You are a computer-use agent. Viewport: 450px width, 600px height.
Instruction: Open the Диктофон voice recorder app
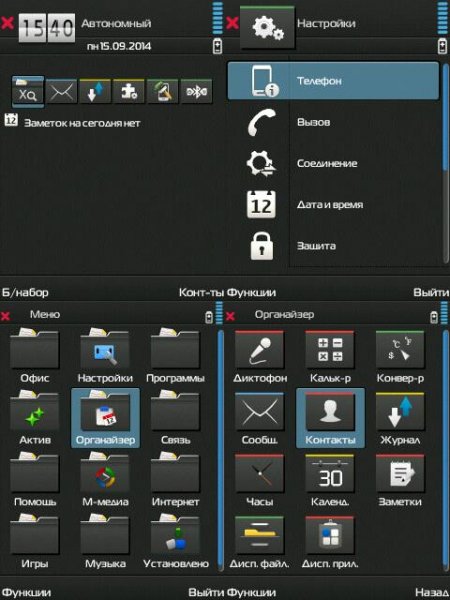click(x=260, y=357)
